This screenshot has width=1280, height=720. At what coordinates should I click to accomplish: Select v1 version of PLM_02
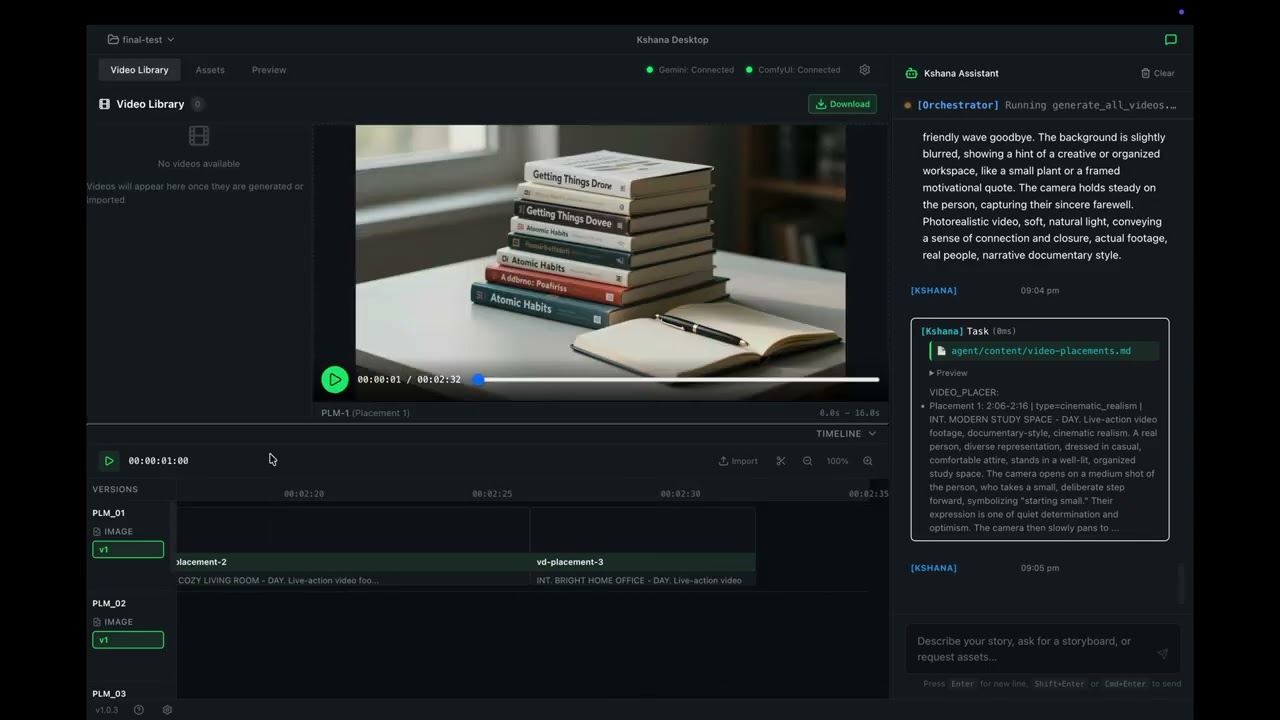click(128, 640)
